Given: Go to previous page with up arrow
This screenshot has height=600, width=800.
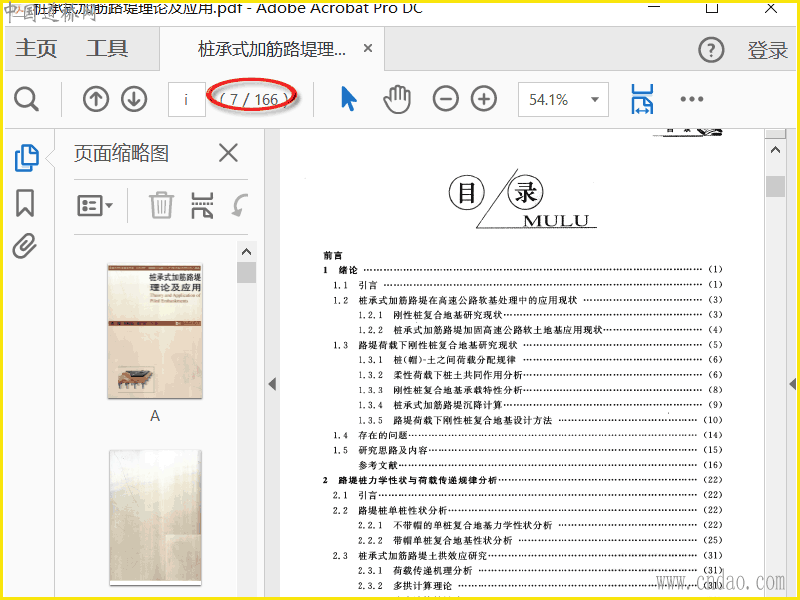Looking at the screenshot, I should (96, 99).
